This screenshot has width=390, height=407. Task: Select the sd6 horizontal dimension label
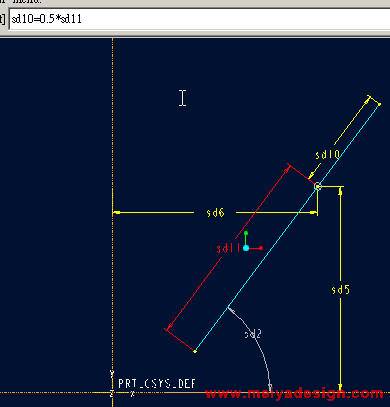point(215,212)
